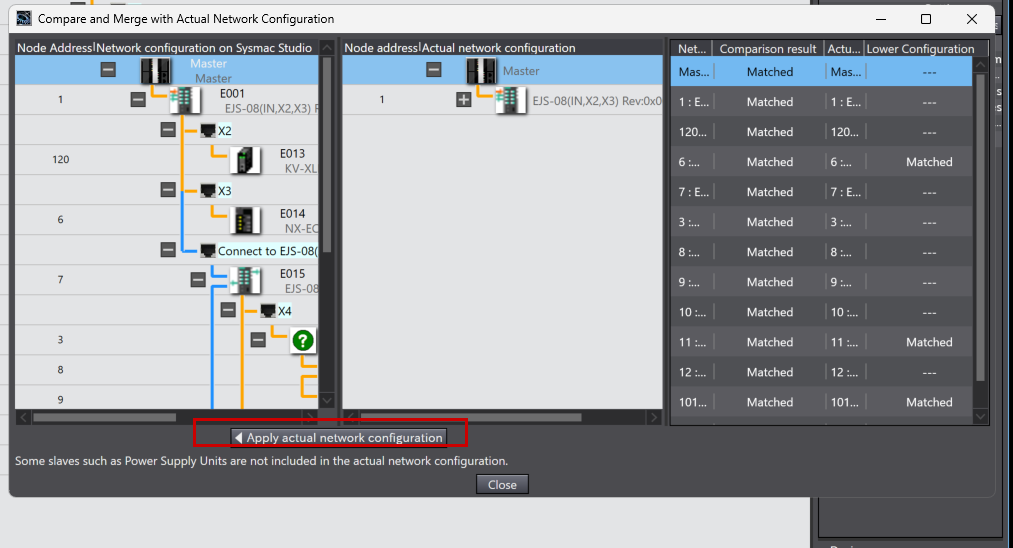Image resolution: width=1013 pixels, height=548 pixels.
Task: Click the EJS-08 icon in actual network pane
Action: click(510, 100)
